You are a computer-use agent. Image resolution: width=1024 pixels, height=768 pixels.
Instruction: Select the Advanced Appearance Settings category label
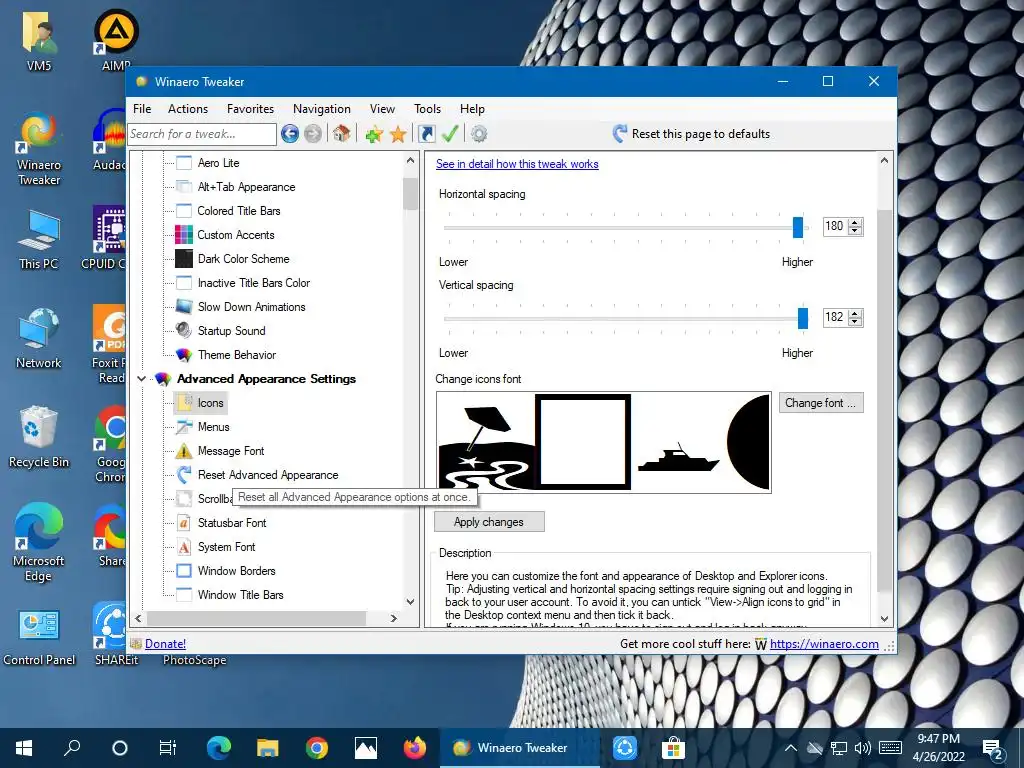(x=266, y=379)
